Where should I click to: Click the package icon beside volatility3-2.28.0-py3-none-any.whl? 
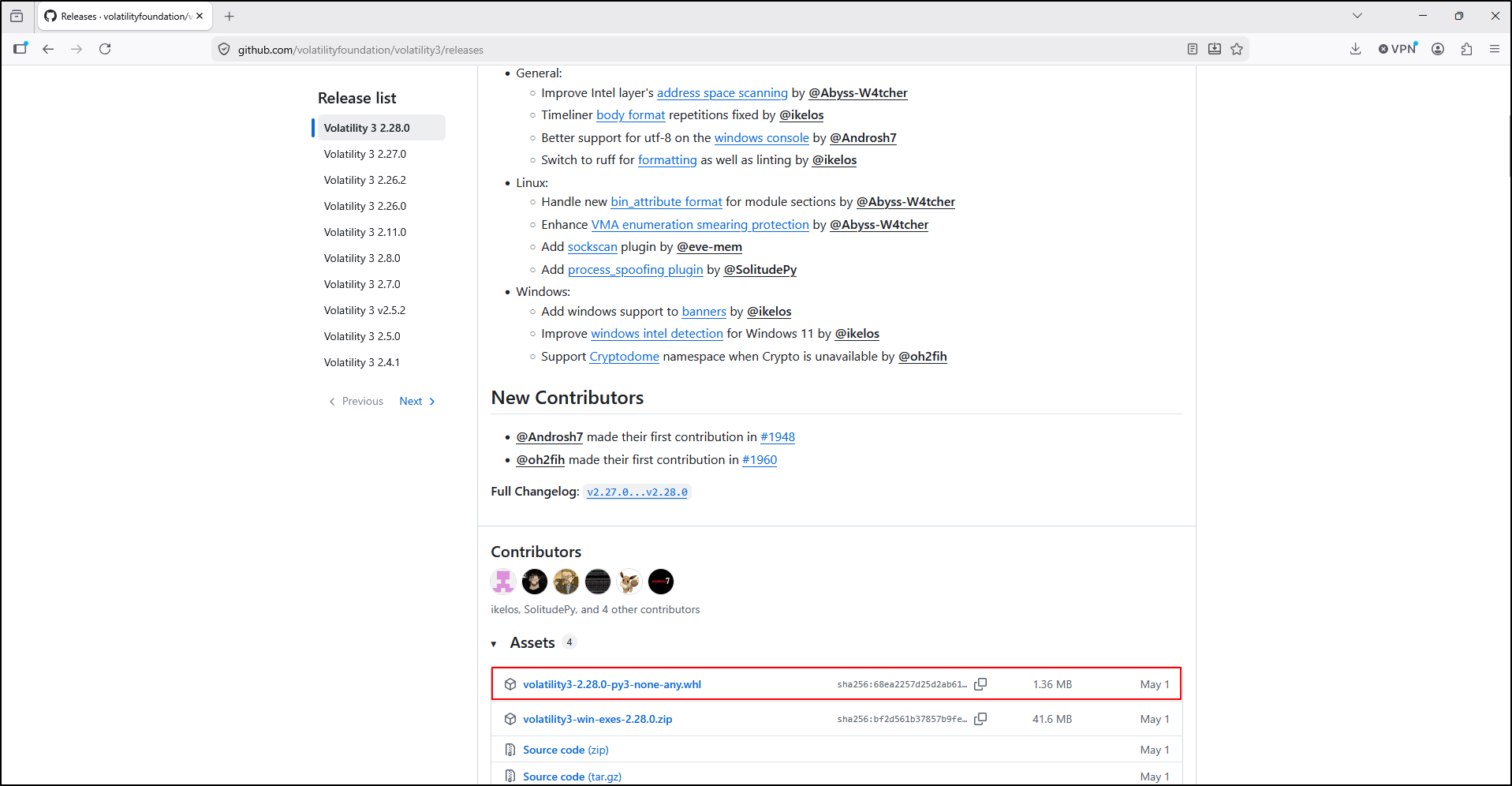(x=510, y=684)
